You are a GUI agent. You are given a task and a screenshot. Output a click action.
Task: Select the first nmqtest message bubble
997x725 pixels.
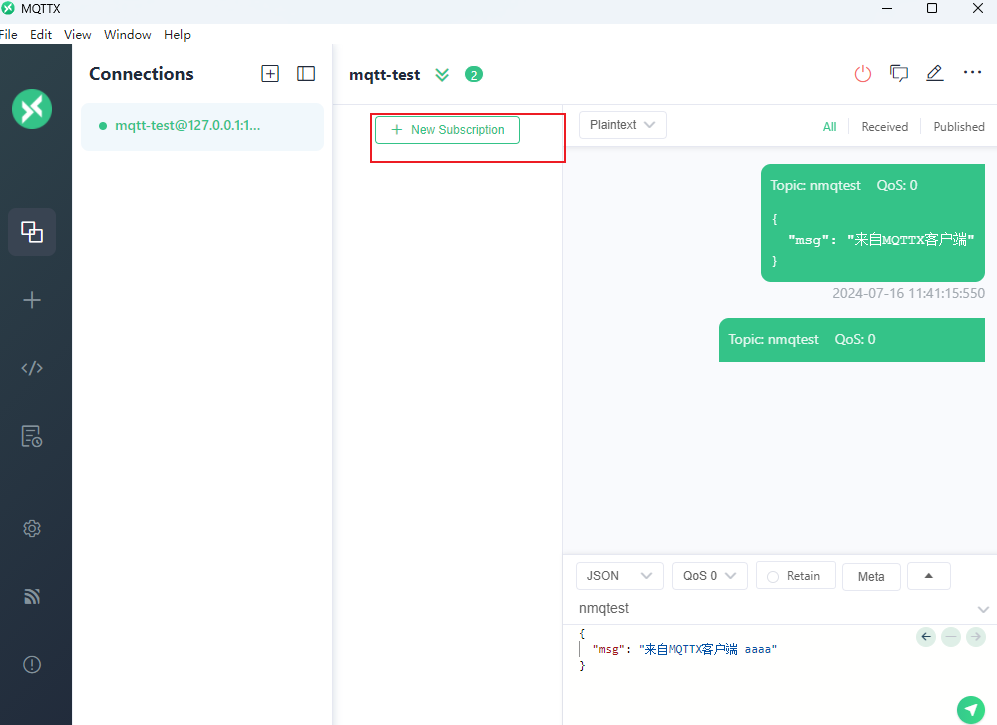pos(872,223)
